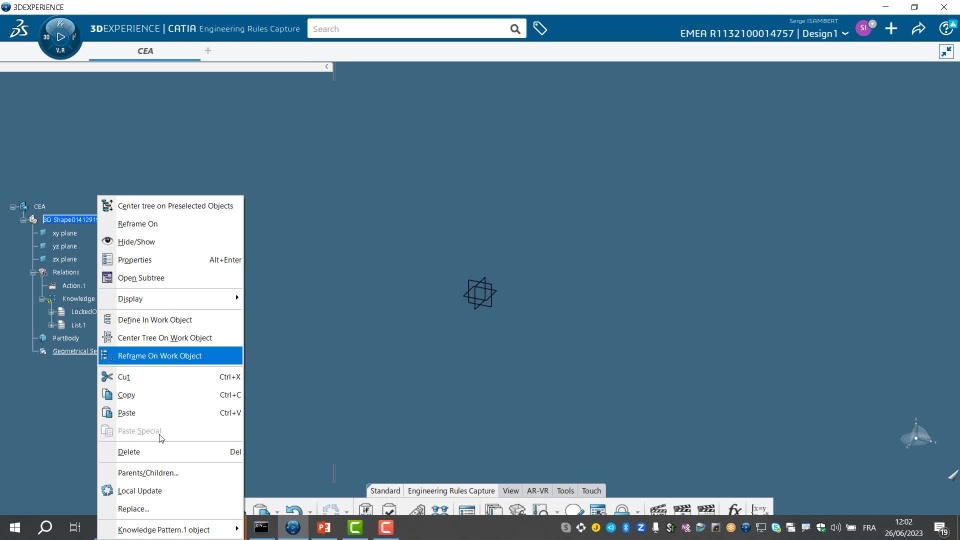The width and height of the screenshot is (960, 540).
Task: Open the 3DS logo menu in header
Action: coord(19,28)
